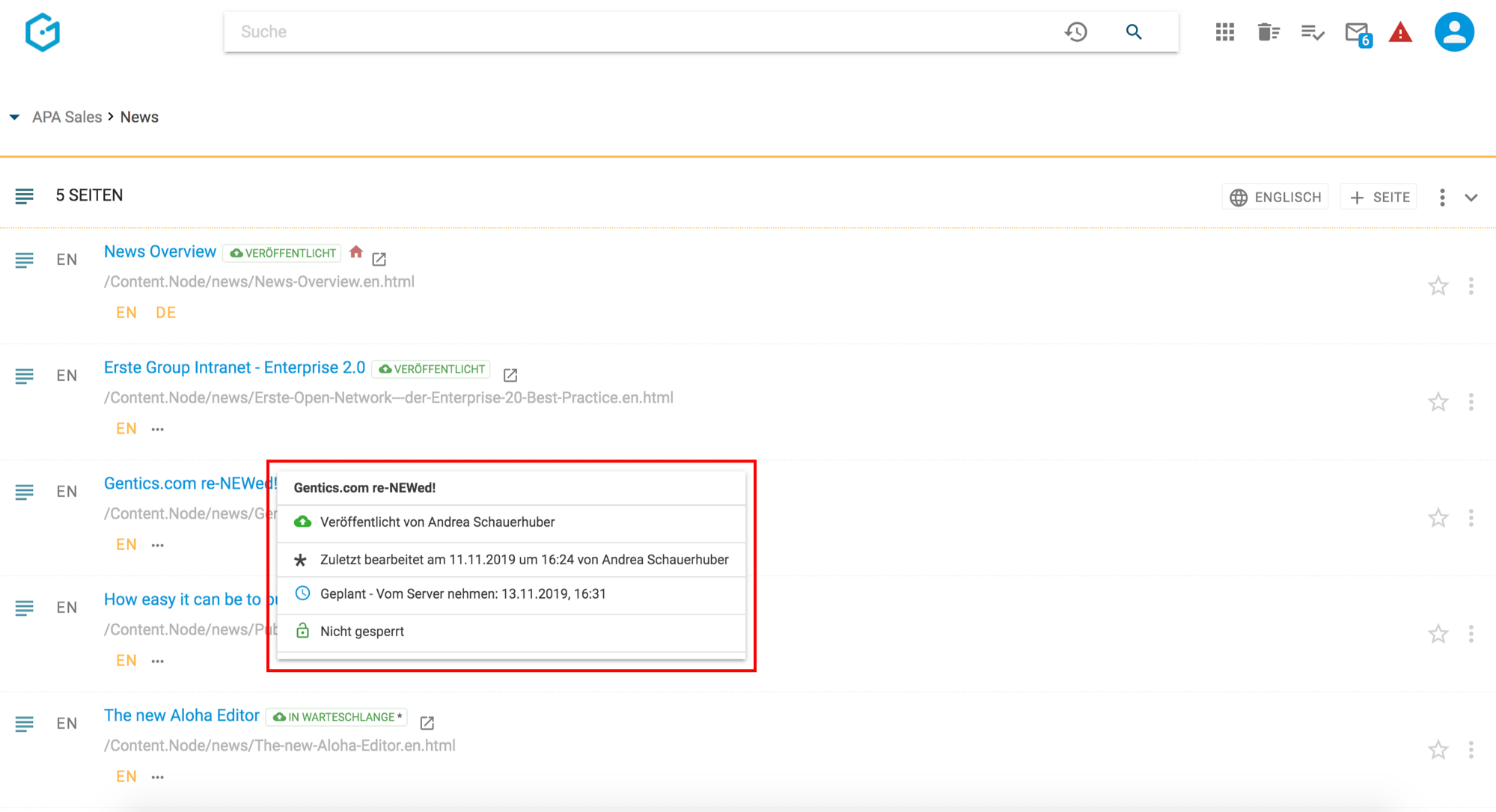The width and height of the screenshot is (1496, 812).
Task: Click IN WARTESCHLANGE status badge
Action: pos(337,717)
